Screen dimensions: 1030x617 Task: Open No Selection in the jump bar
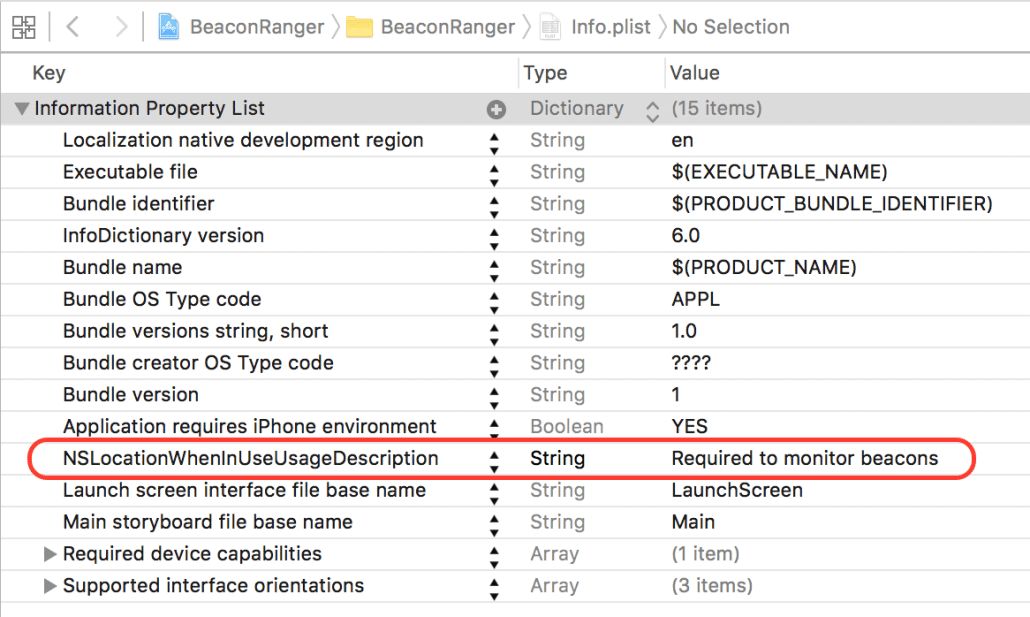pos(731,26)
